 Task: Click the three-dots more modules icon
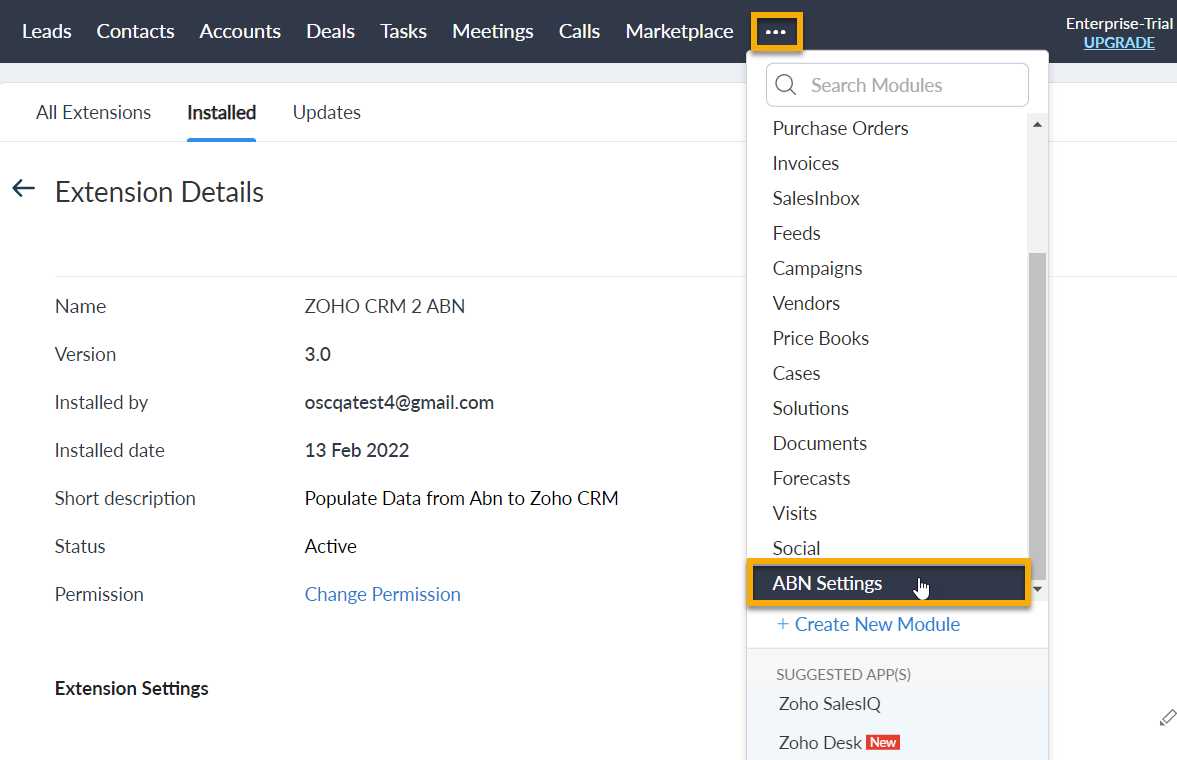click(776, 32)
